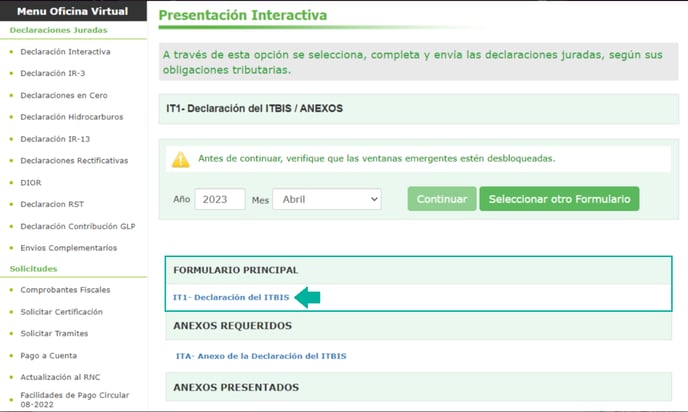Screen dimensions: 688x412
Task: Click Seleccionar otro Formulario button
Action: coord(559,199)
